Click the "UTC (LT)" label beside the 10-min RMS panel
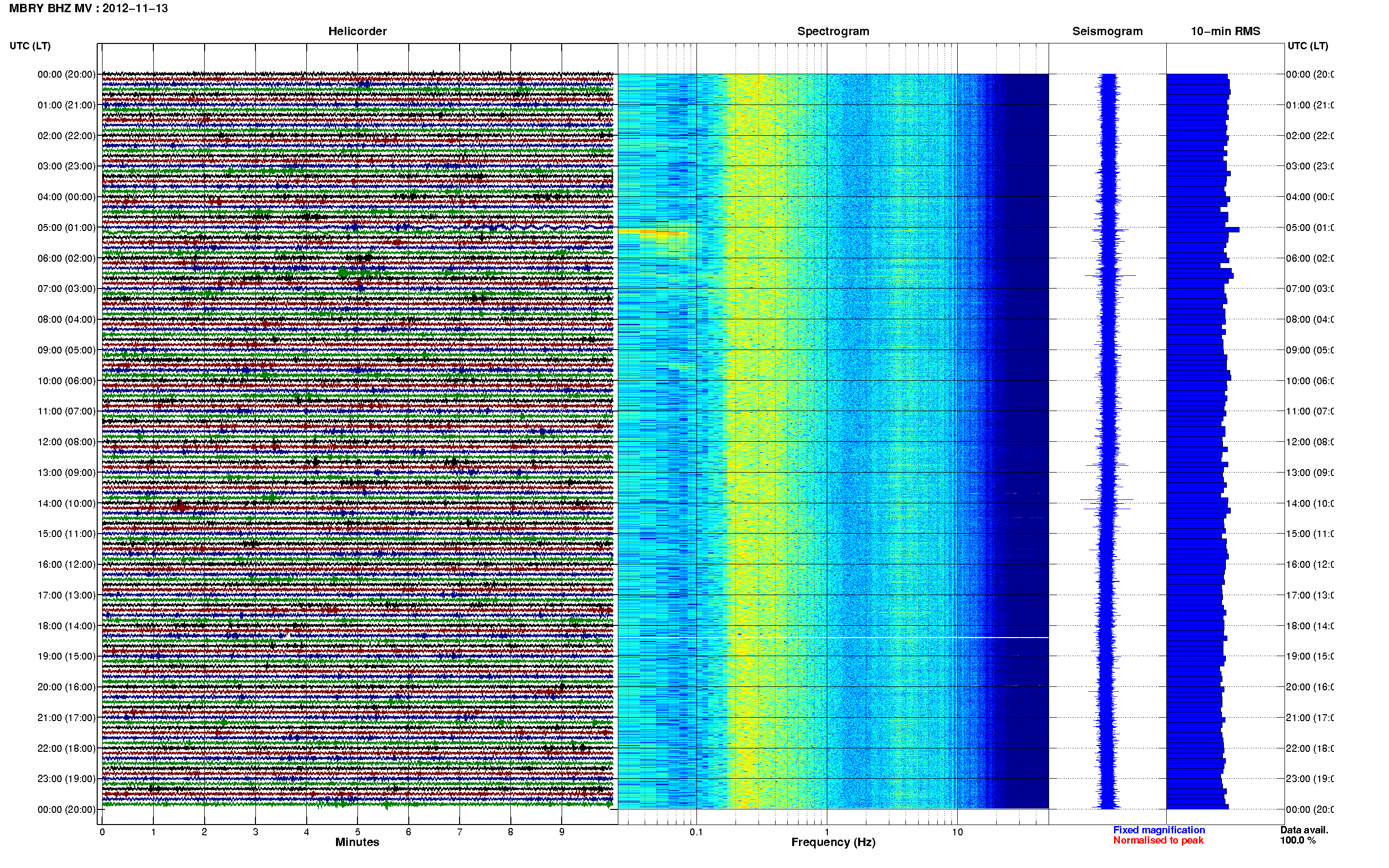1389x868 pixels. click(1307, 46)
